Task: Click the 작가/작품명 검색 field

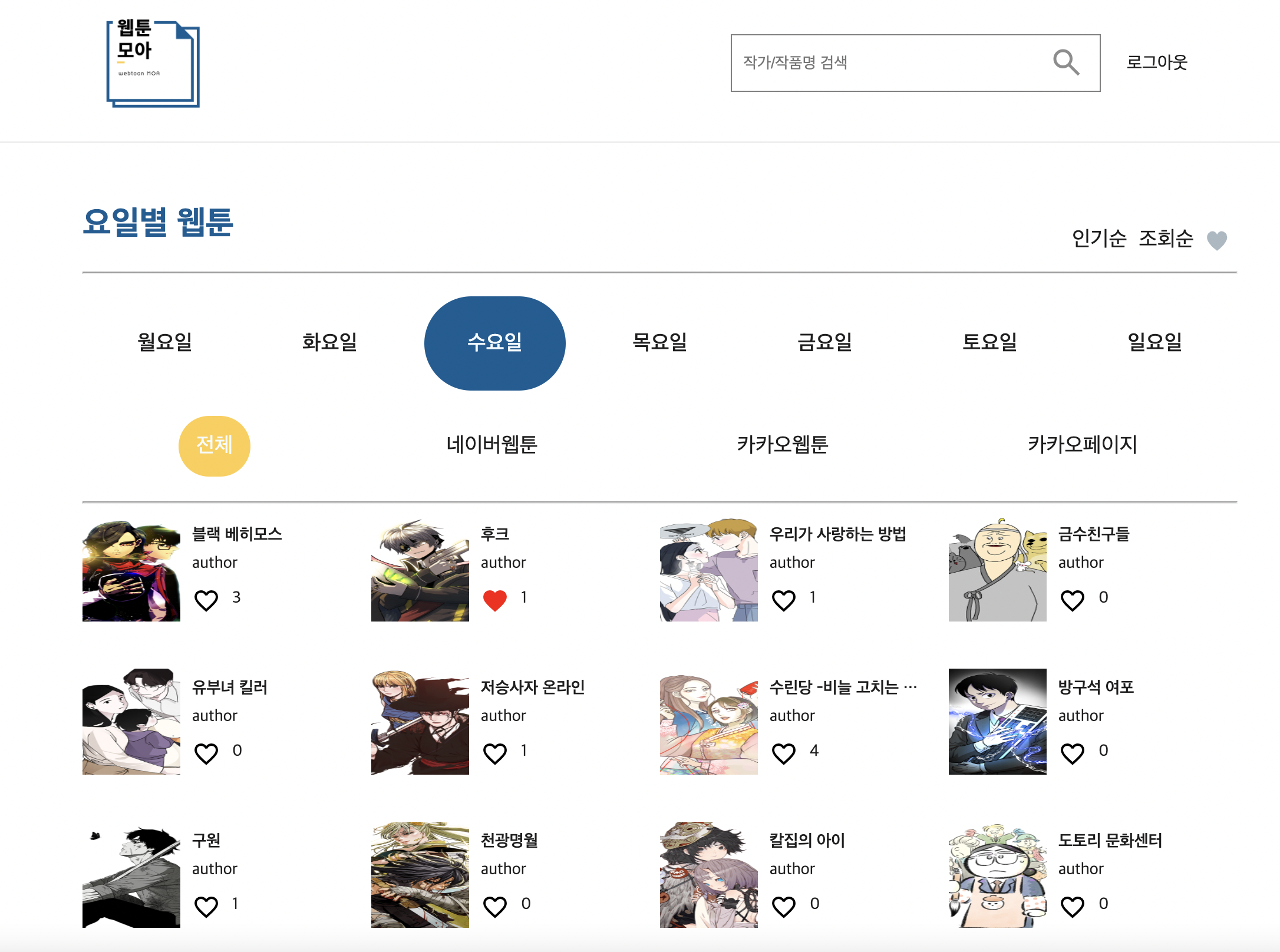Action: coord(884,62)
